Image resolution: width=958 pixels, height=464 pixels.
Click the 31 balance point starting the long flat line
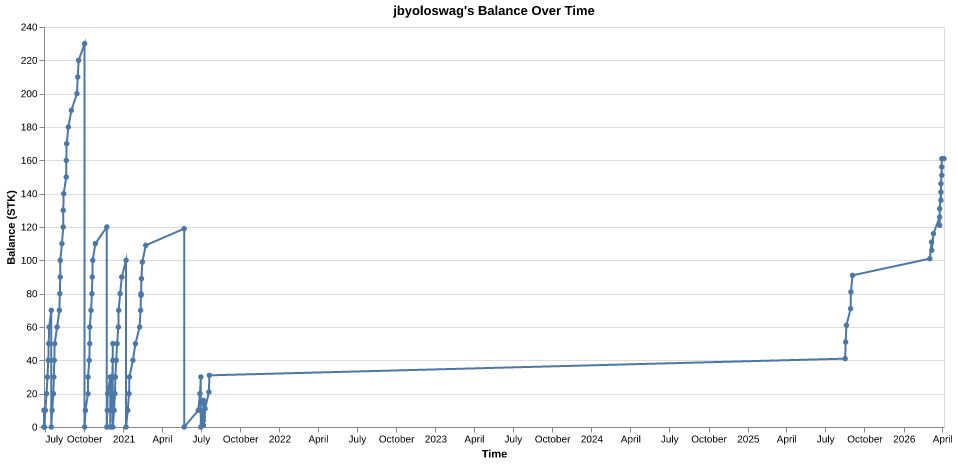[209, 375]
